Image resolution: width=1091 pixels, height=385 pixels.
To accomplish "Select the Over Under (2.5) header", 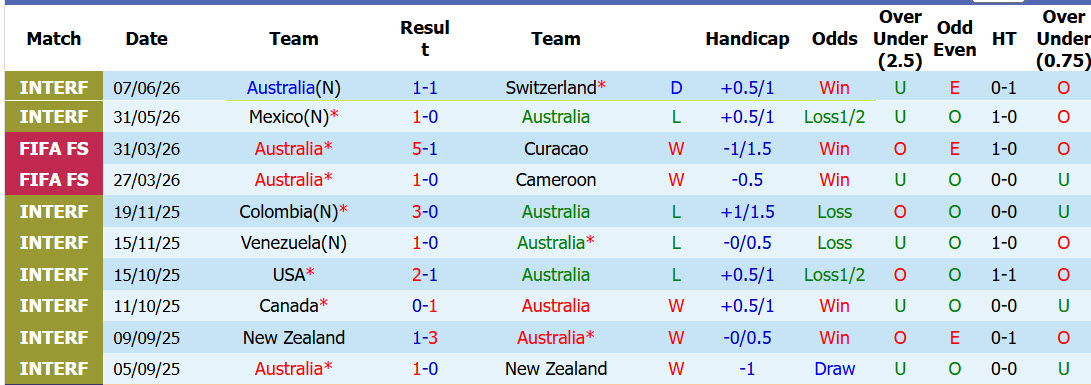I will (x=900, y=39).
